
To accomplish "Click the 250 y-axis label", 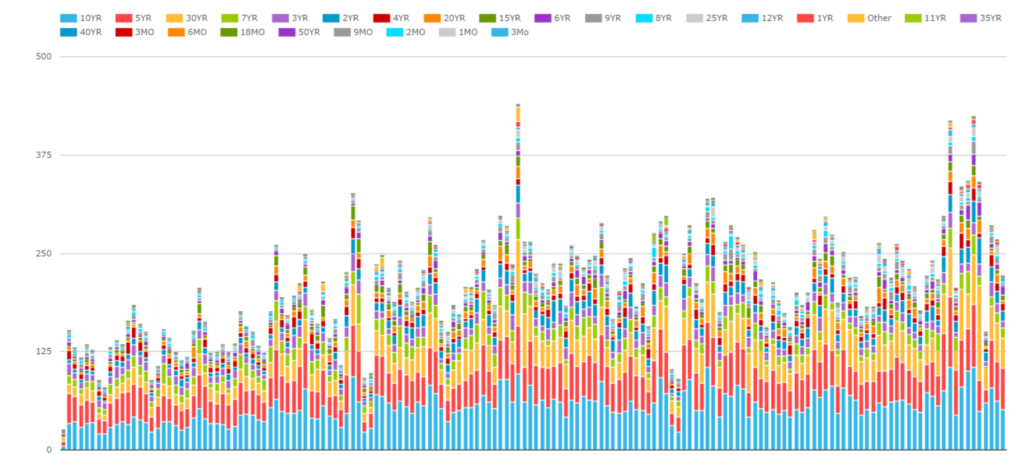I will pos(43,253).
